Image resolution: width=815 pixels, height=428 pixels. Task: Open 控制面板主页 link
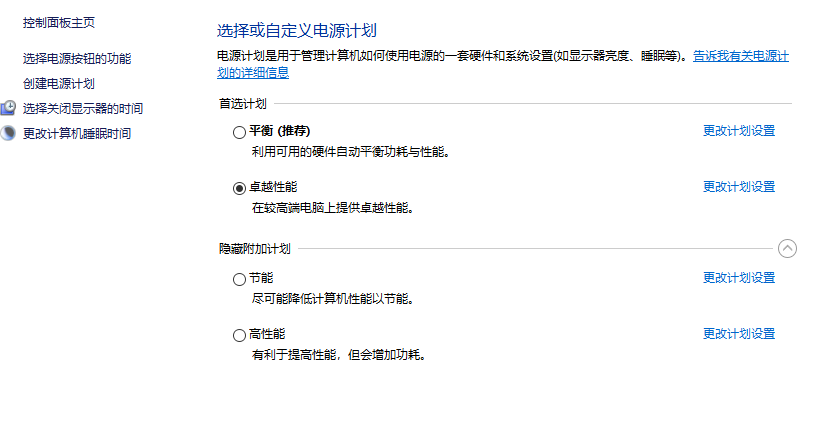[60, 22]
